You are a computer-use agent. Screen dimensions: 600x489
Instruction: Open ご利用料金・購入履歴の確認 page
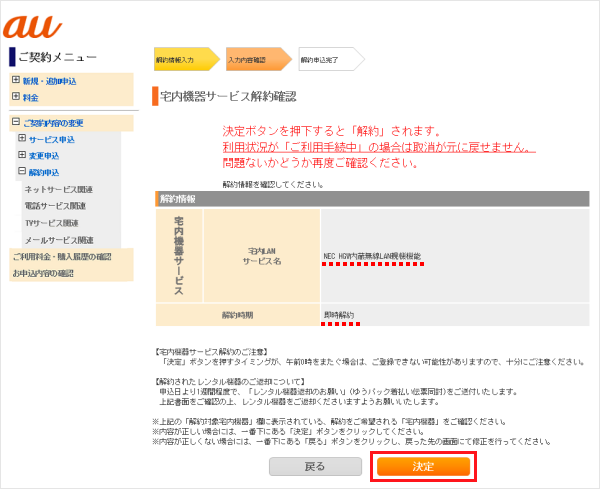[x=62, y=257]
